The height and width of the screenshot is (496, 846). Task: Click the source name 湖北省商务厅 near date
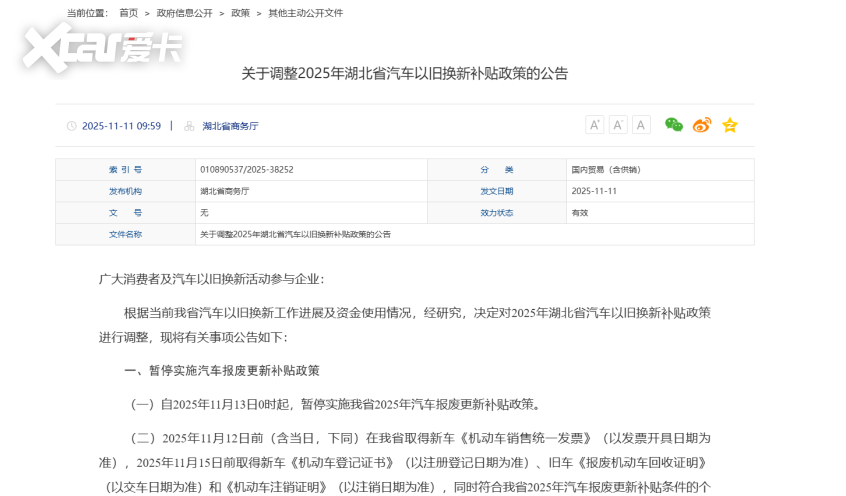tap(230, 126)
